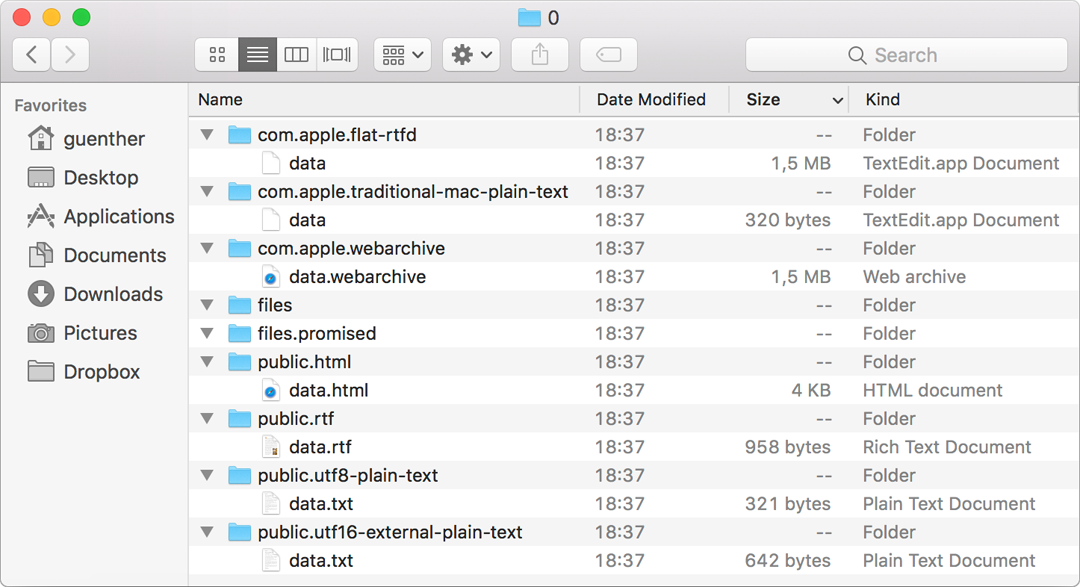Select the public.rtf folder name

coord(295,418)
